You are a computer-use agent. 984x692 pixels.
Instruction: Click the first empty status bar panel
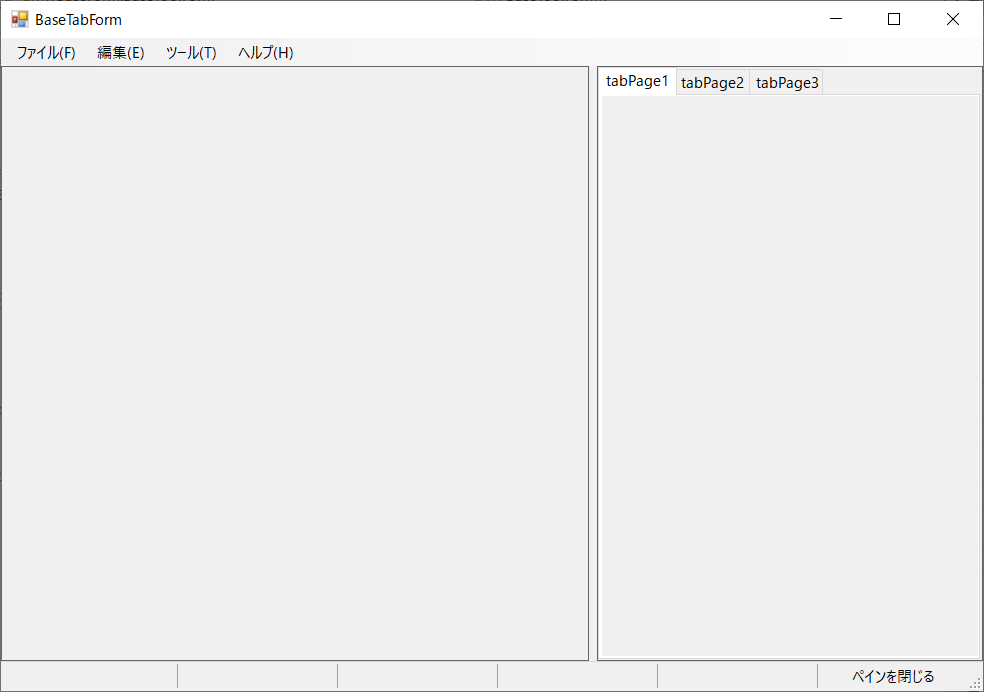coord(89,677)
